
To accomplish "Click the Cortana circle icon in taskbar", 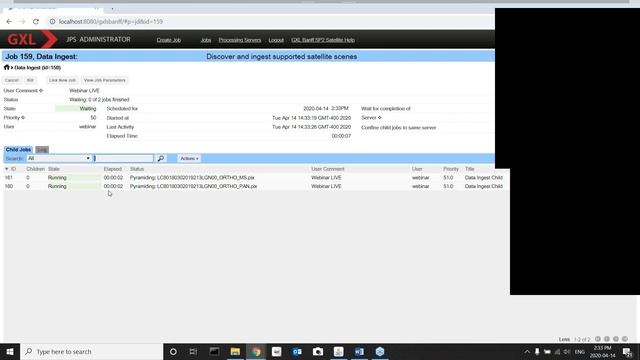I will pyautogui.click(x=173, y=351).
